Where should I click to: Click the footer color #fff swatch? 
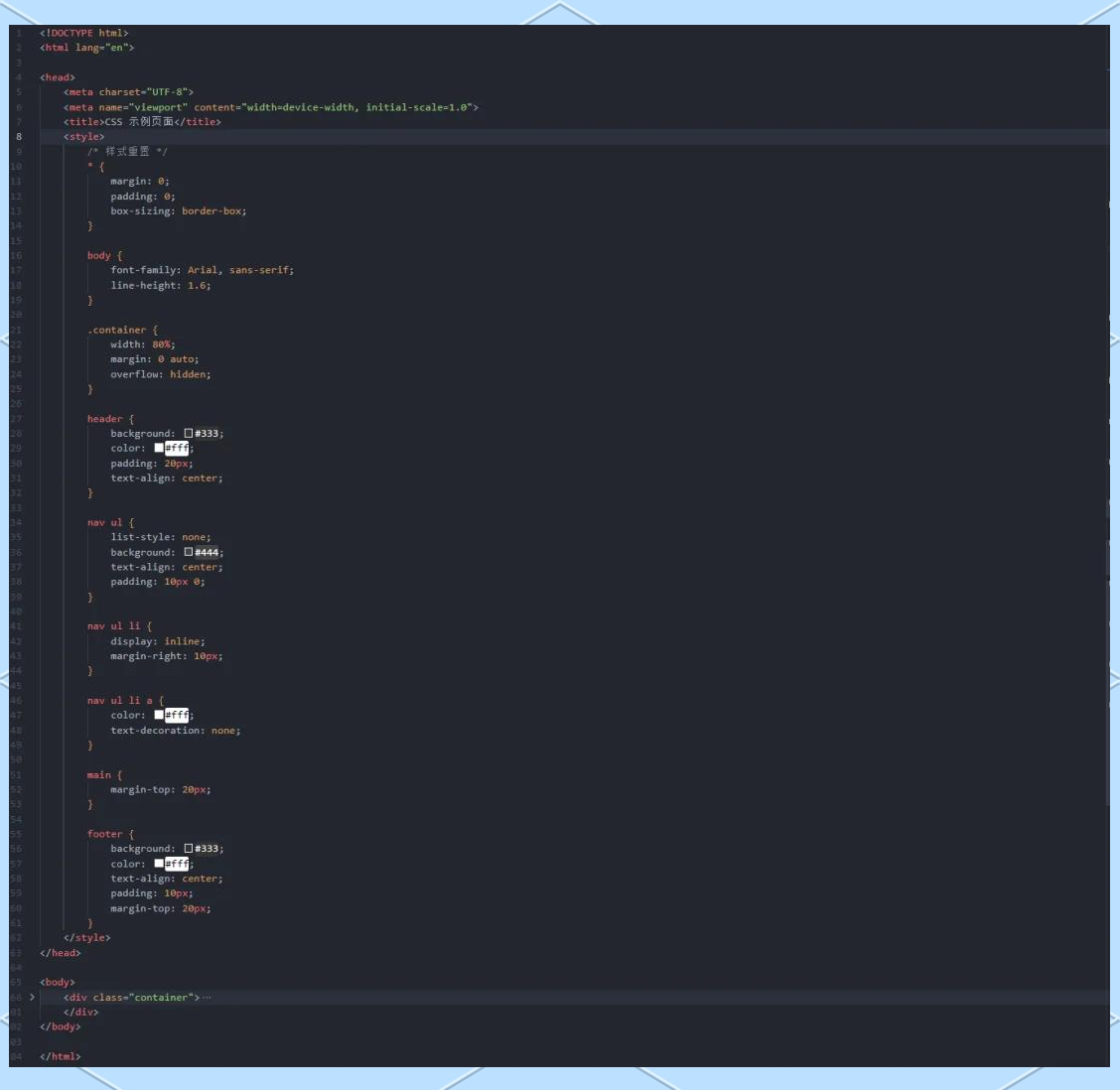(x=159, y=864)
